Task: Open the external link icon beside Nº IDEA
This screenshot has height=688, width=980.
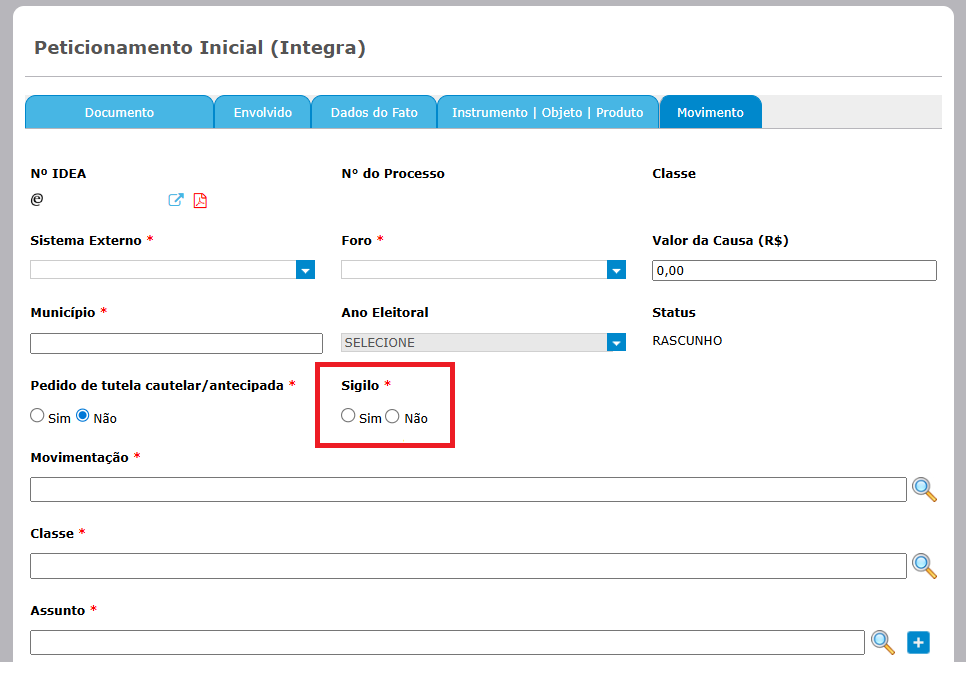Action: (x=176, y=200)
